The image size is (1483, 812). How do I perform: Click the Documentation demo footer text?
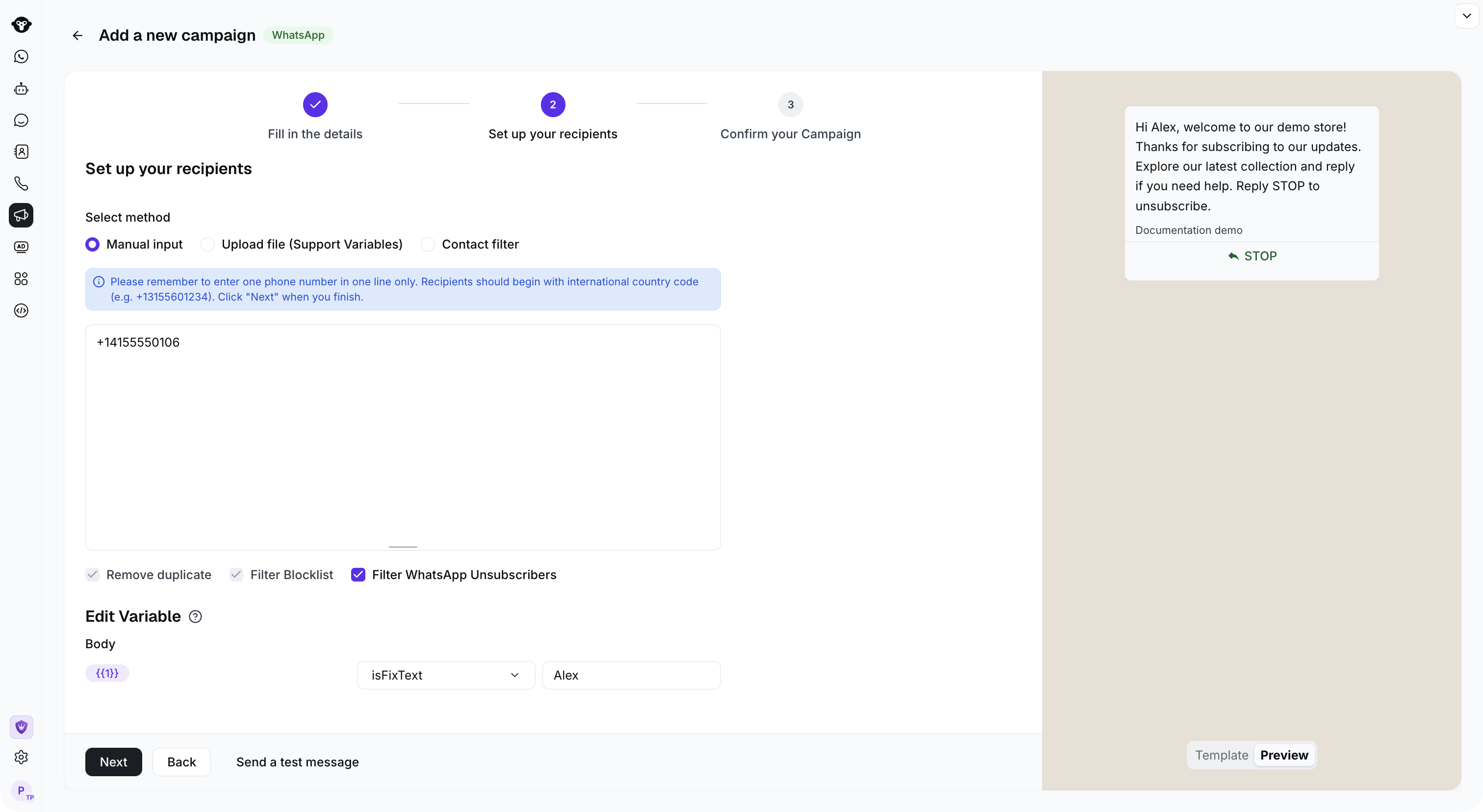[x=1189, y=230]
